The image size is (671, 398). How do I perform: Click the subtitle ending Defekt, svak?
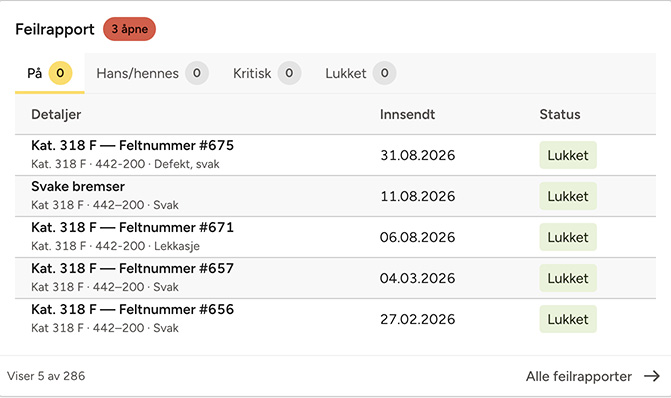click(x=125, y=164)
